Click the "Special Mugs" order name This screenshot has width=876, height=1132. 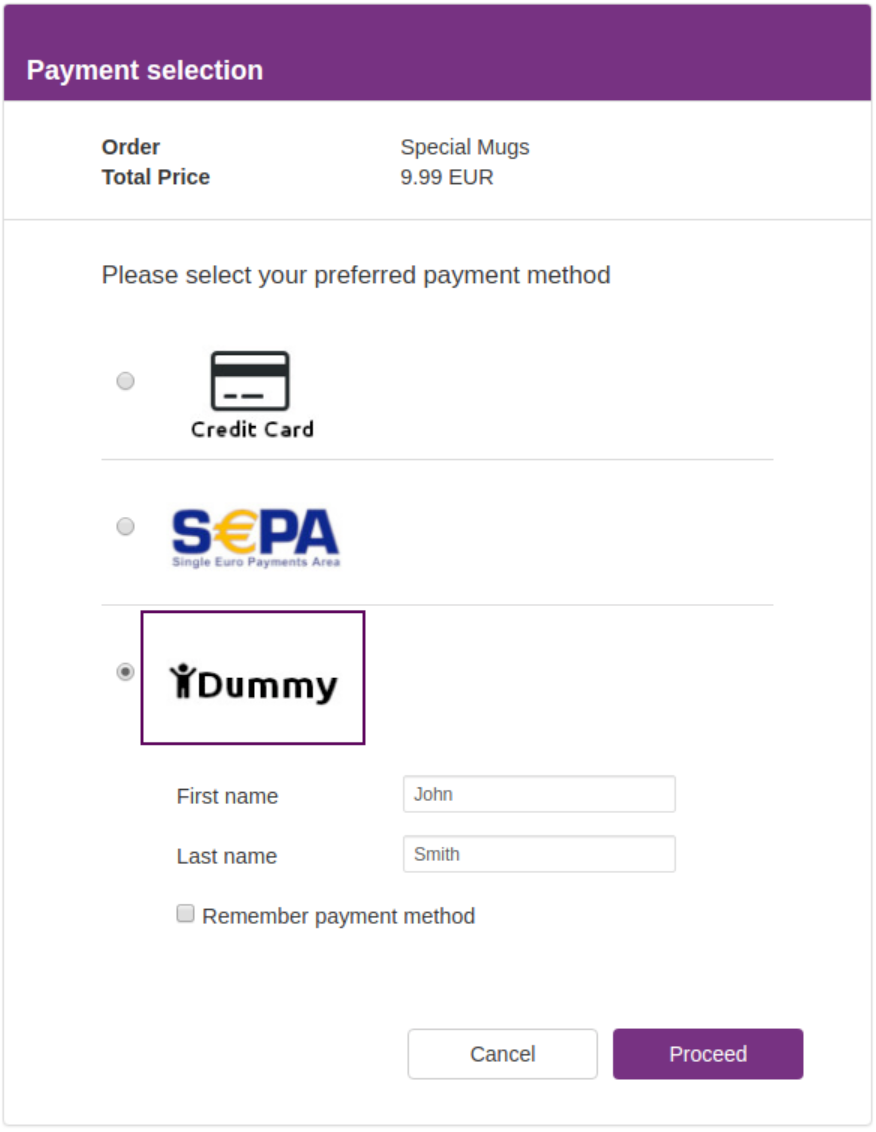pyautogui.click(x=465, y=147)
